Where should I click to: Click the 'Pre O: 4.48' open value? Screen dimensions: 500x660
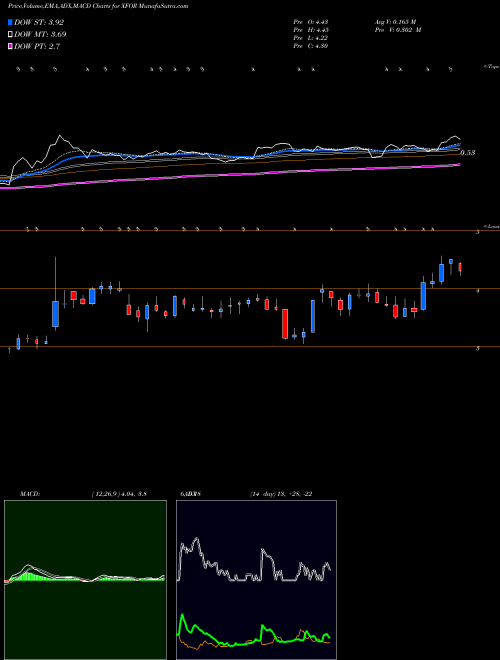click(x=311, y=21)
